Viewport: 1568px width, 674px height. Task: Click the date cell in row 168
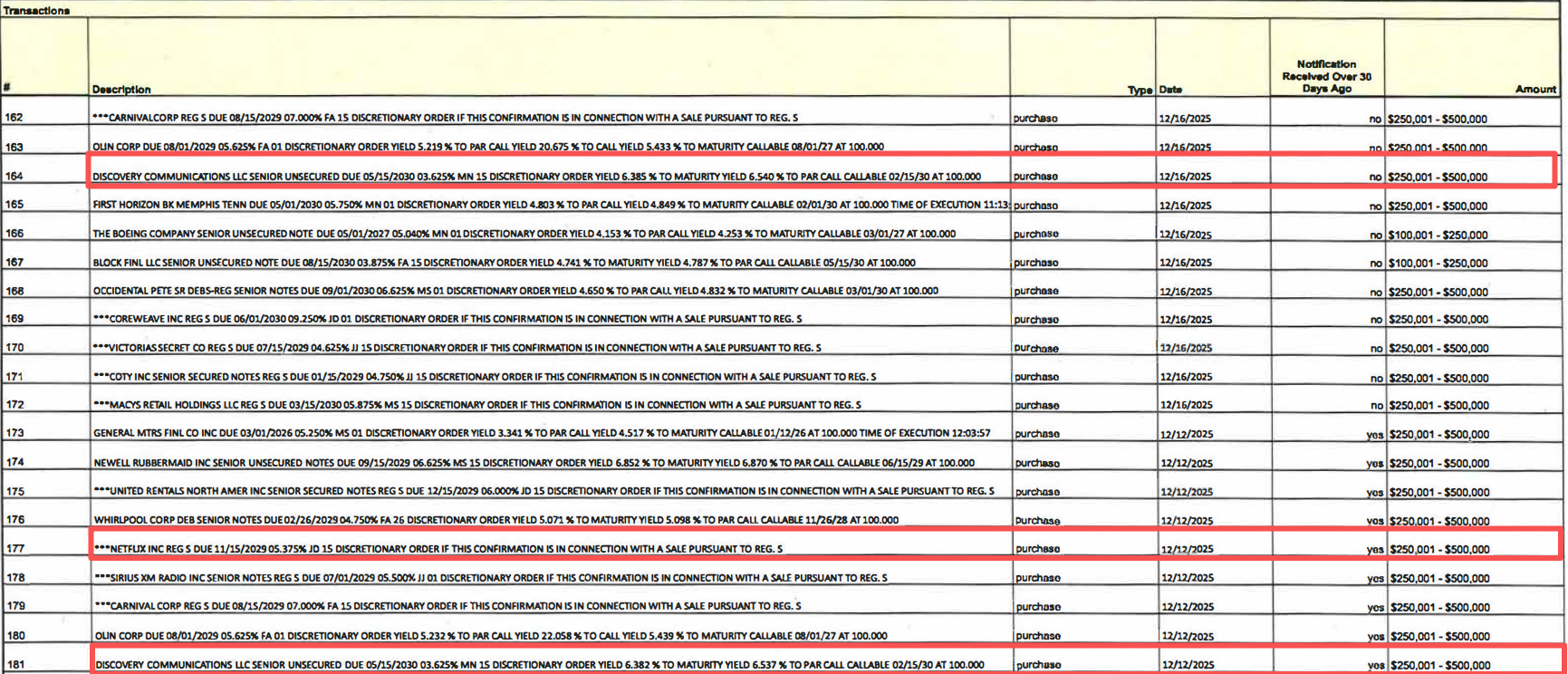click(1185, 292)
